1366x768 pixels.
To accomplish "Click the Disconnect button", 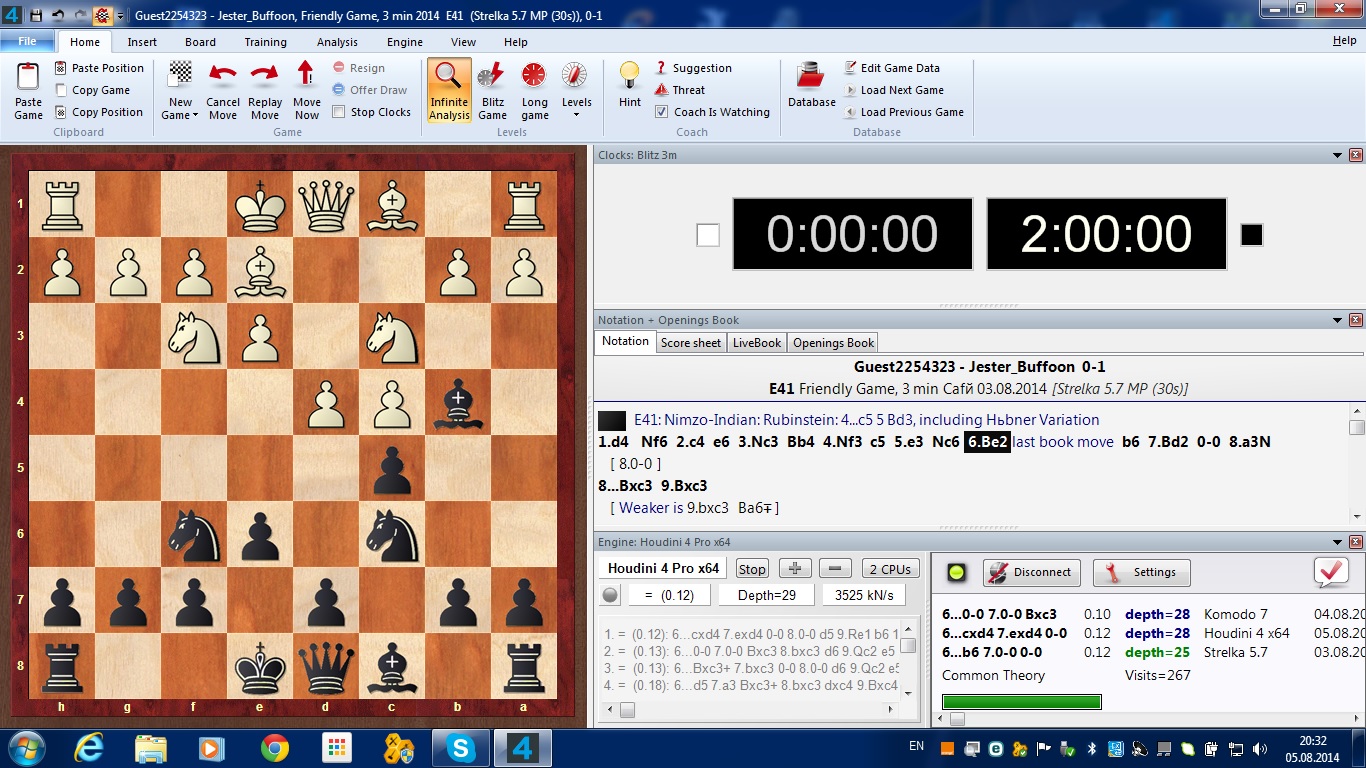I will (1029, 572).
